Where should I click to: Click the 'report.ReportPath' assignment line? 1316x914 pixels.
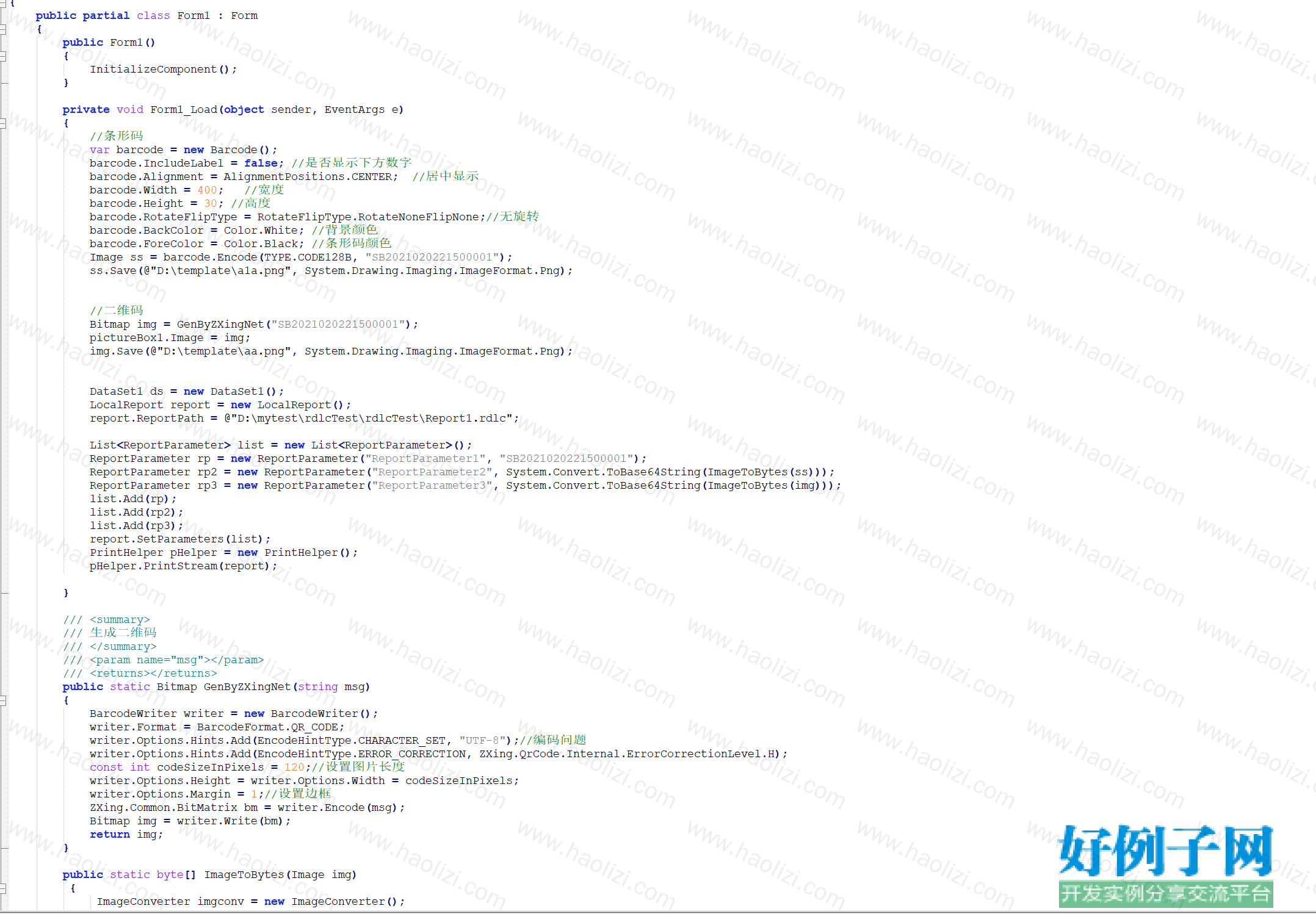tap(304, 418)
